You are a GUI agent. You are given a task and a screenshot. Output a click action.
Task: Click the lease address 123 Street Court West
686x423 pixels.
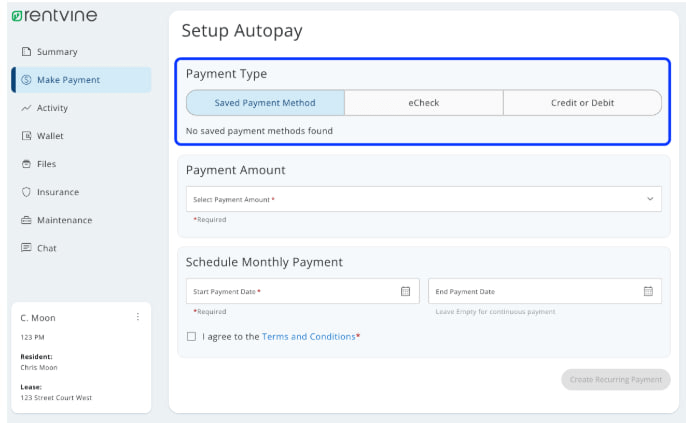[x=56, y=398]
